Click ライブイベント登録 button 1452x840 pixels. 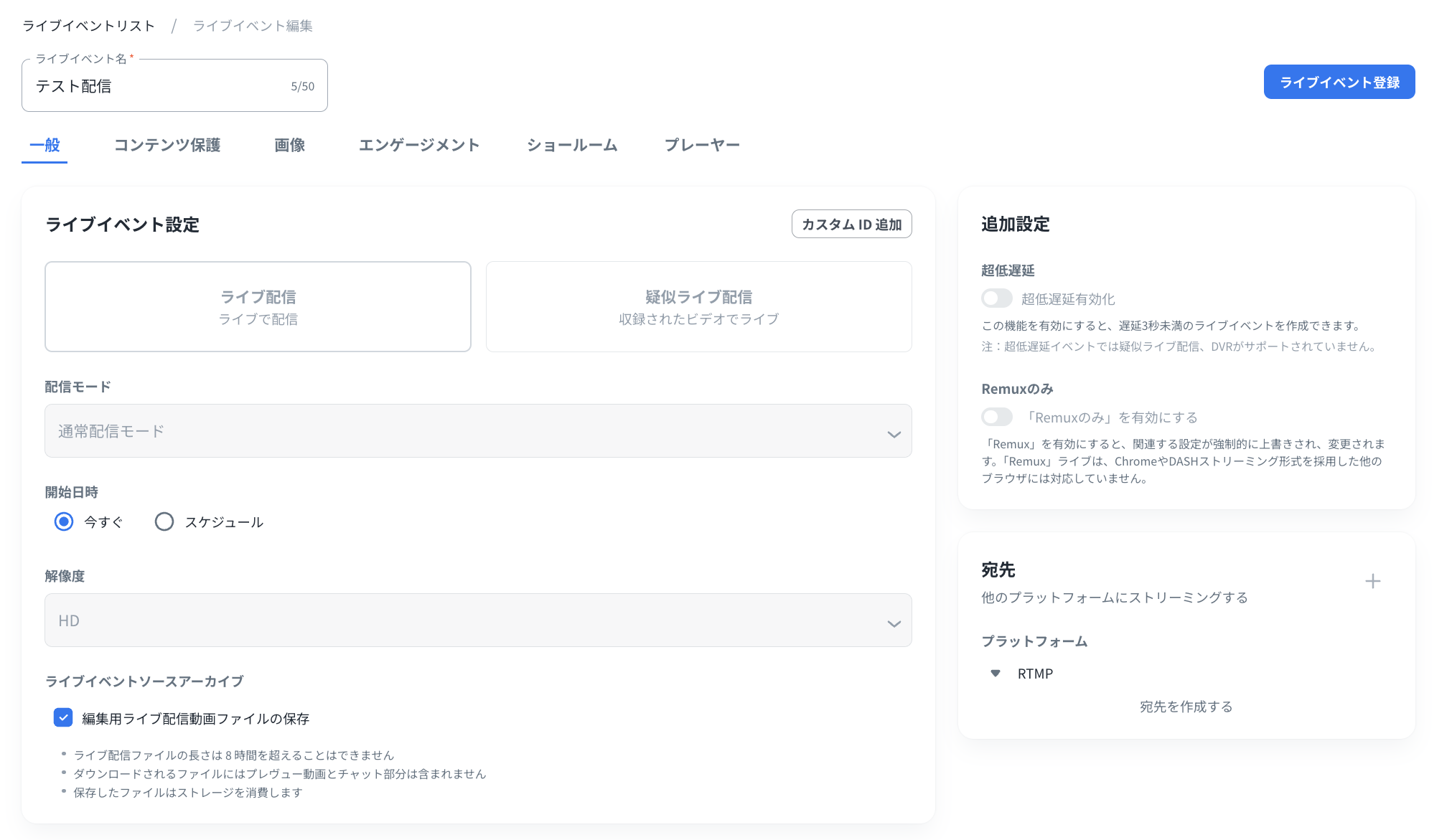pyautogui.click(x=1339, y=82)
